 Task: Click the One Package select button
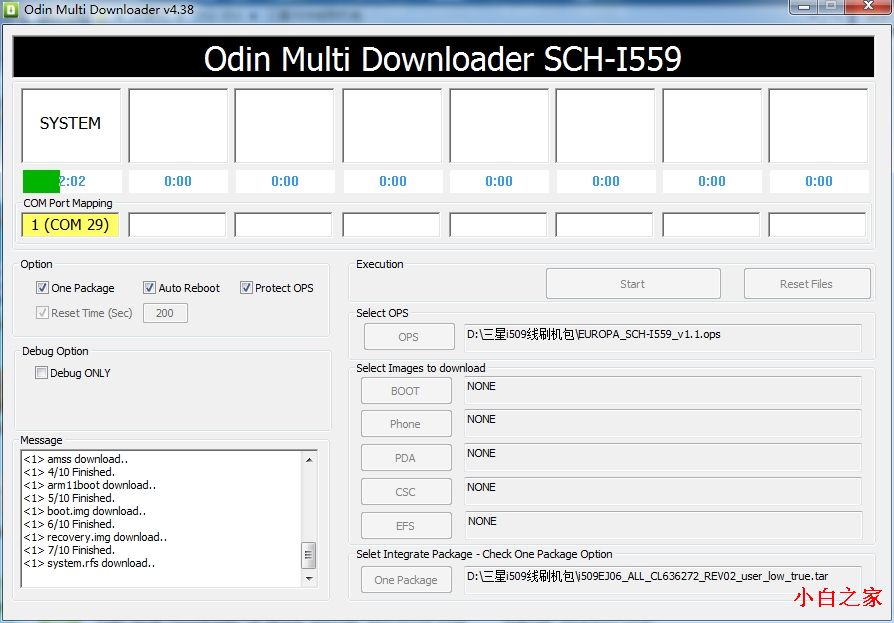click(406, 580)
